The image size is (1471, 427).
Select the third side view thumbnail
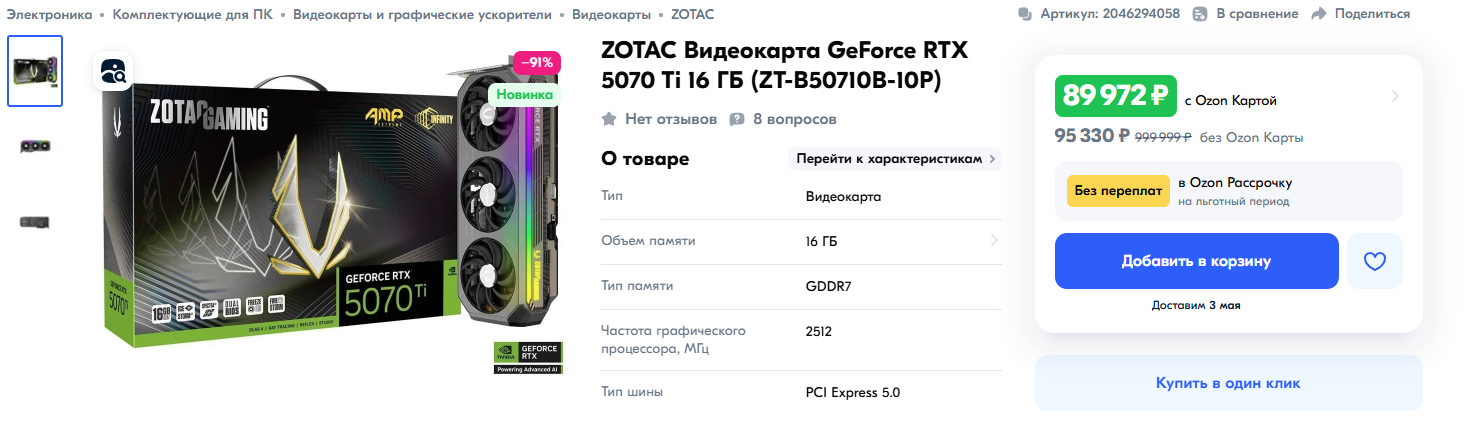[x=35, y=221]
